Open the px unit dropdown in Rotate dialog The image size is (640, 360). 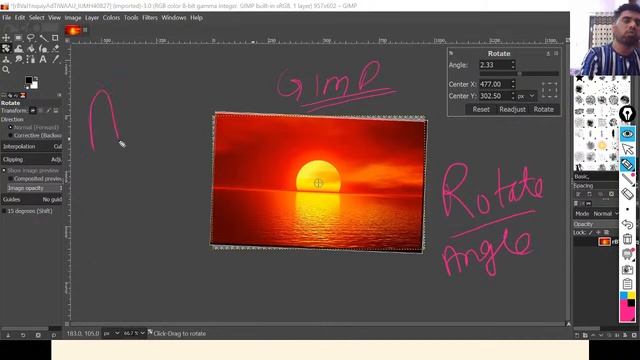coord(526,96)
